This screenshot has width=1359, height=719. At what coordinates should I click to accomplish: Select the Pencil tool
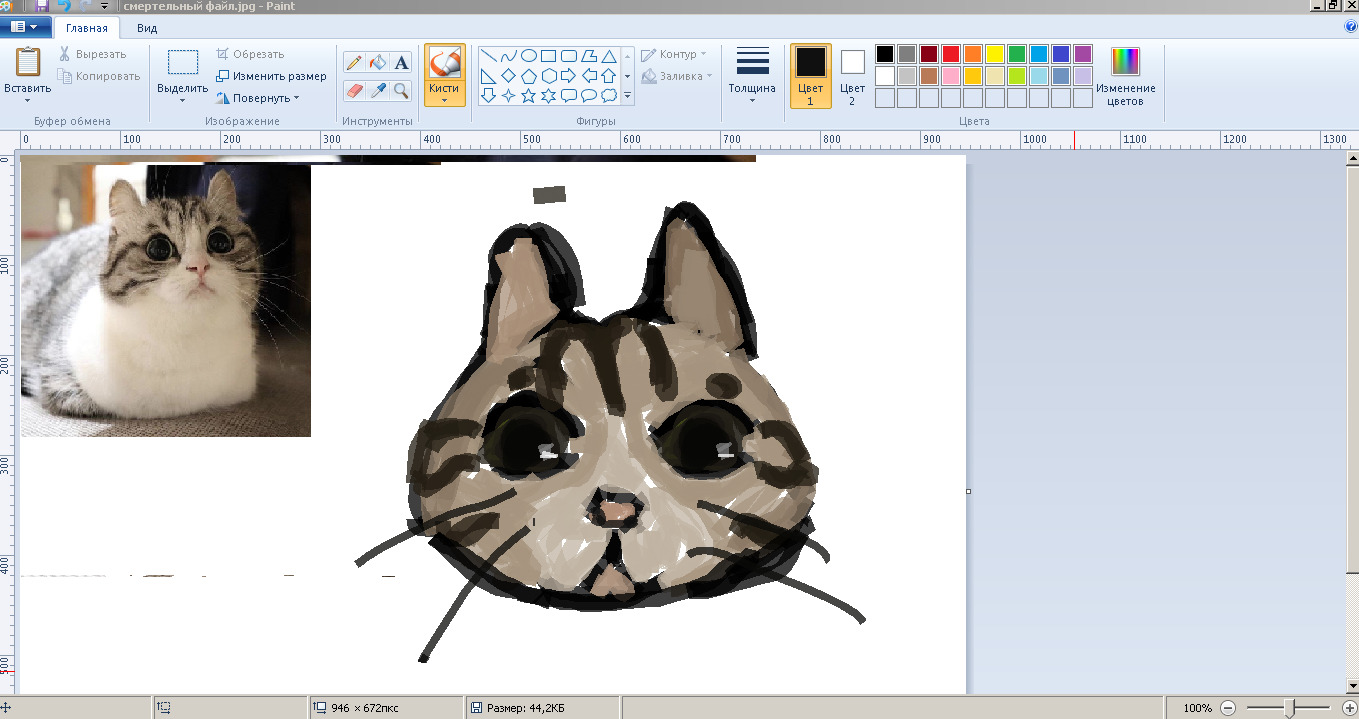click(354, 63)
